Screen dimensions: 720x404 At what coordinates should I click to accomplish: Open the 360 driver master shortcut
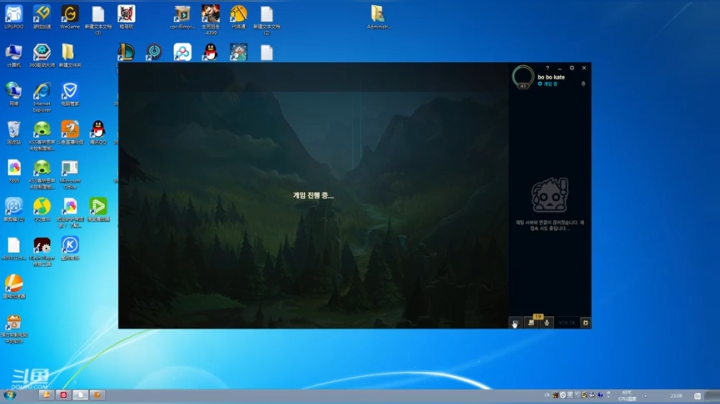click(42, 56)
